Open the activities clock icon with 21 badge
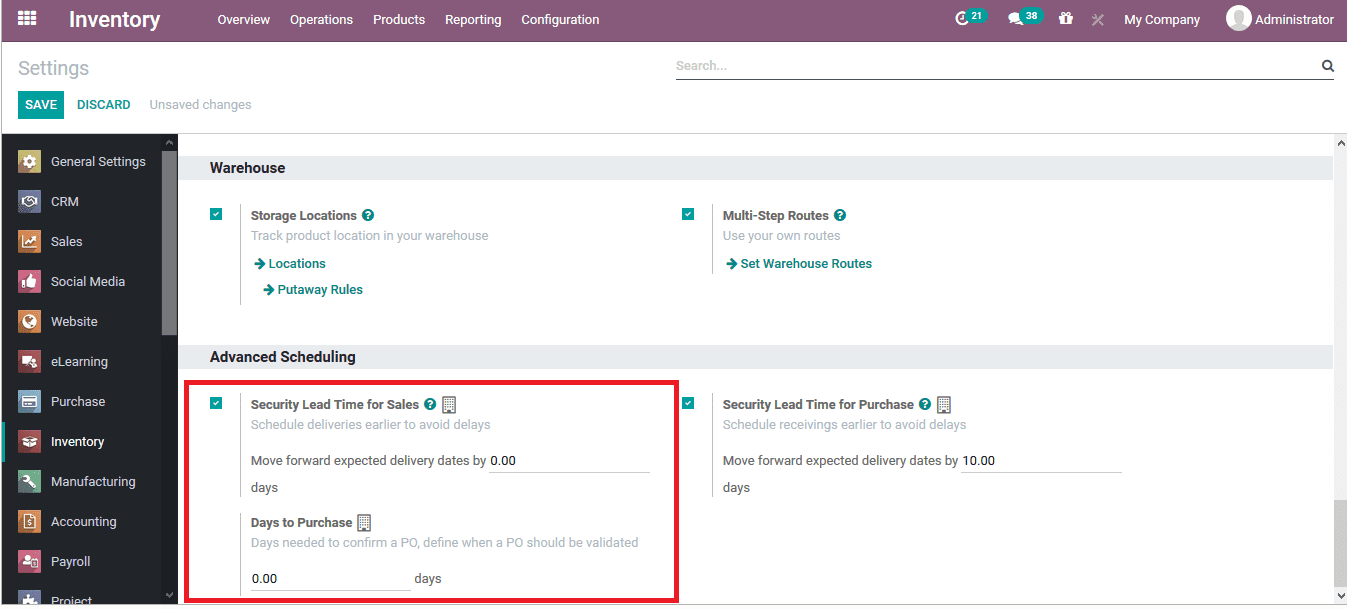Image resolution: width=1347 pixels, height=609 pixels. pyautogui.click(x=969, y=18)
